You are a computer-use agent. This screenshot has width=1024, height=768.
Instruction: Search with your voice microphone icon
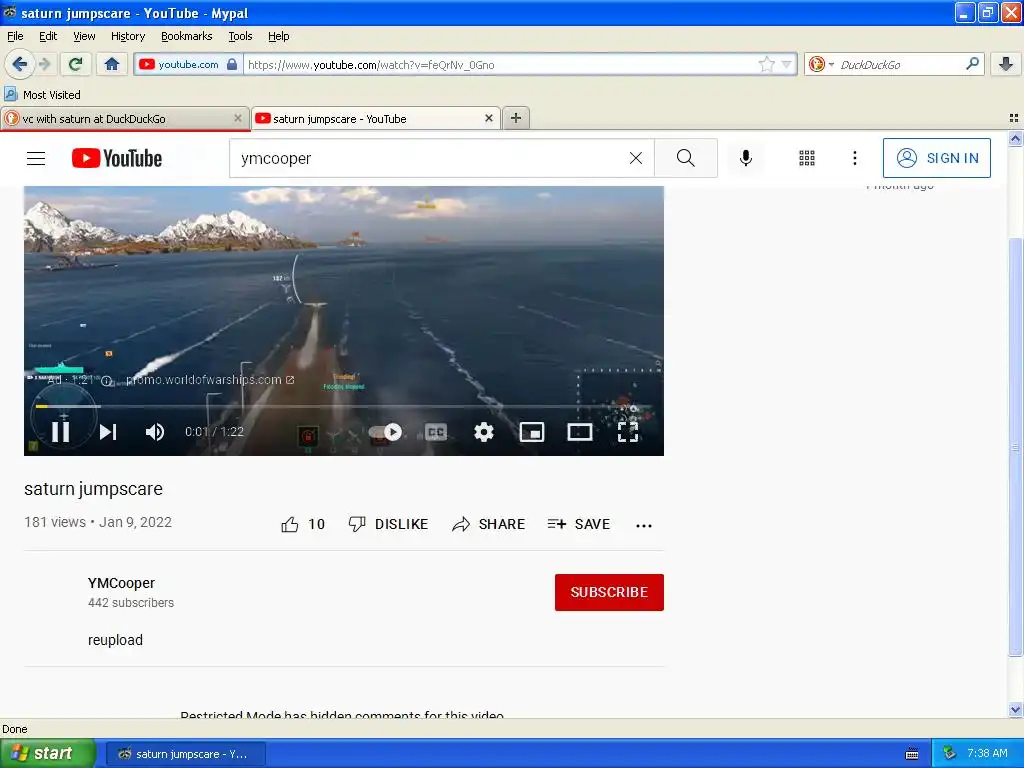coord(746,158)
